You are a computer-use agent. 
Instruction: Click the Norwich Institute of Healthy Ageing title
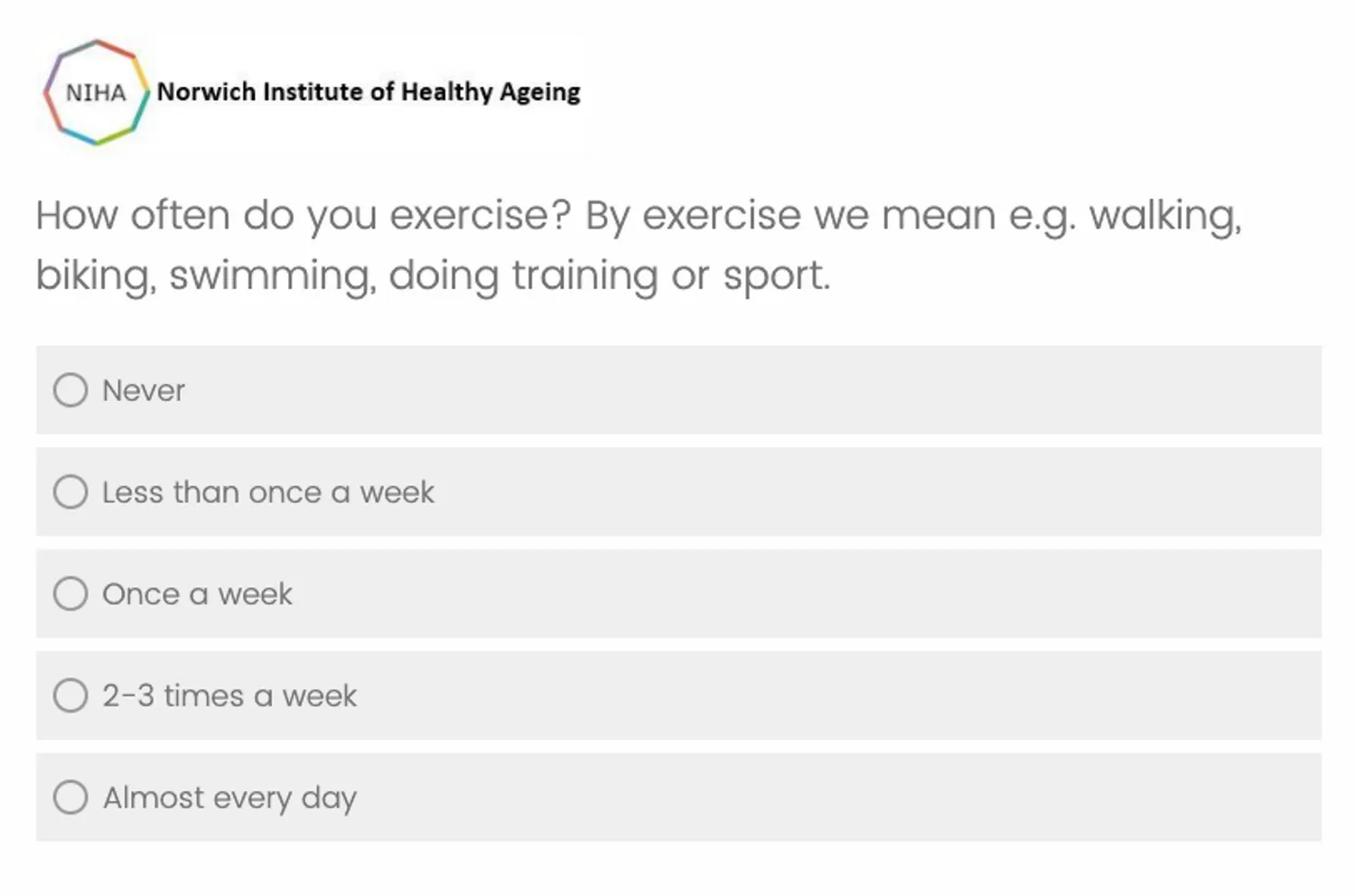(369, 92)
